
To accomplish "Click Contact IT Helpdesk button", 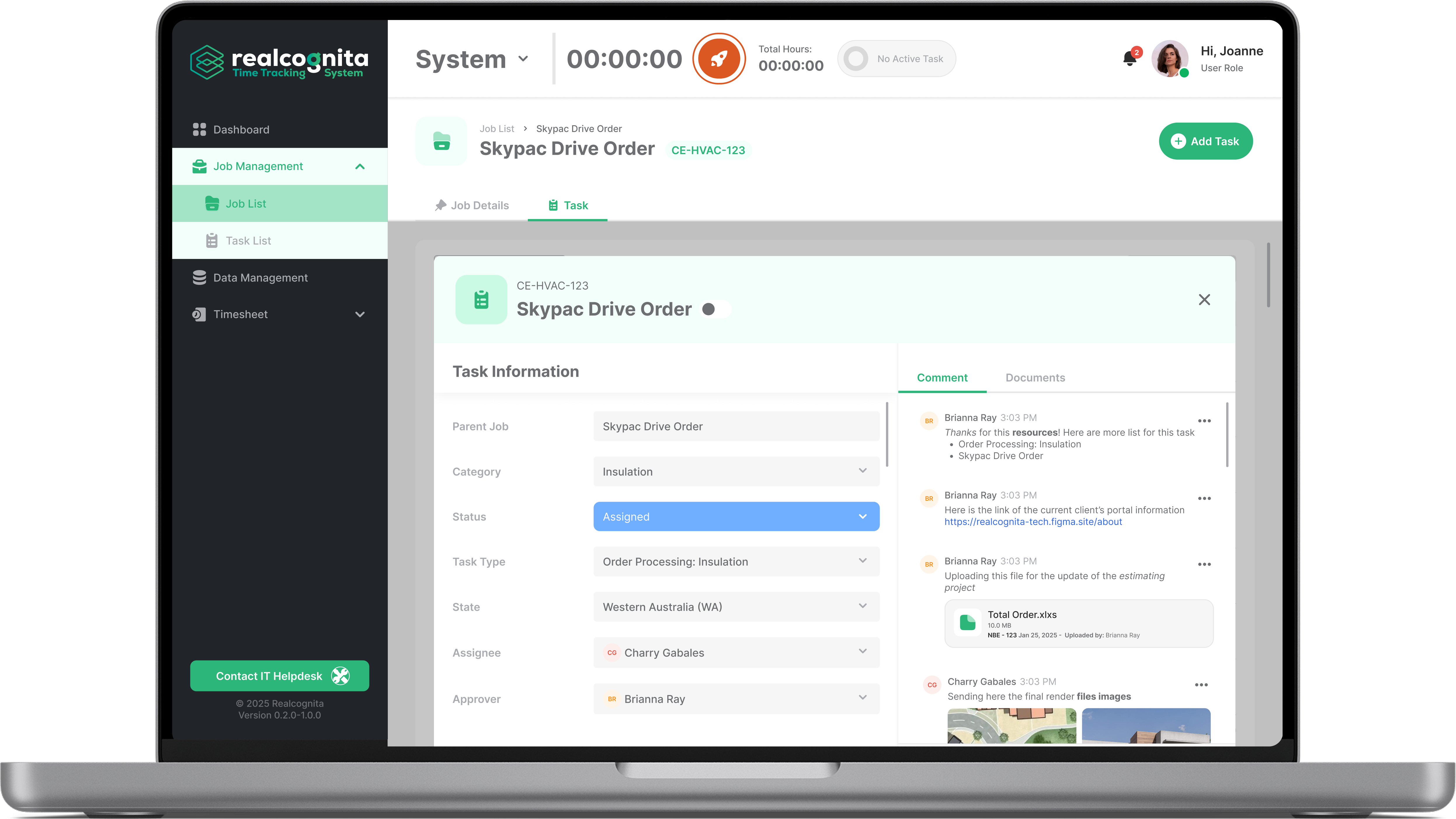I will tap(279, 676).
